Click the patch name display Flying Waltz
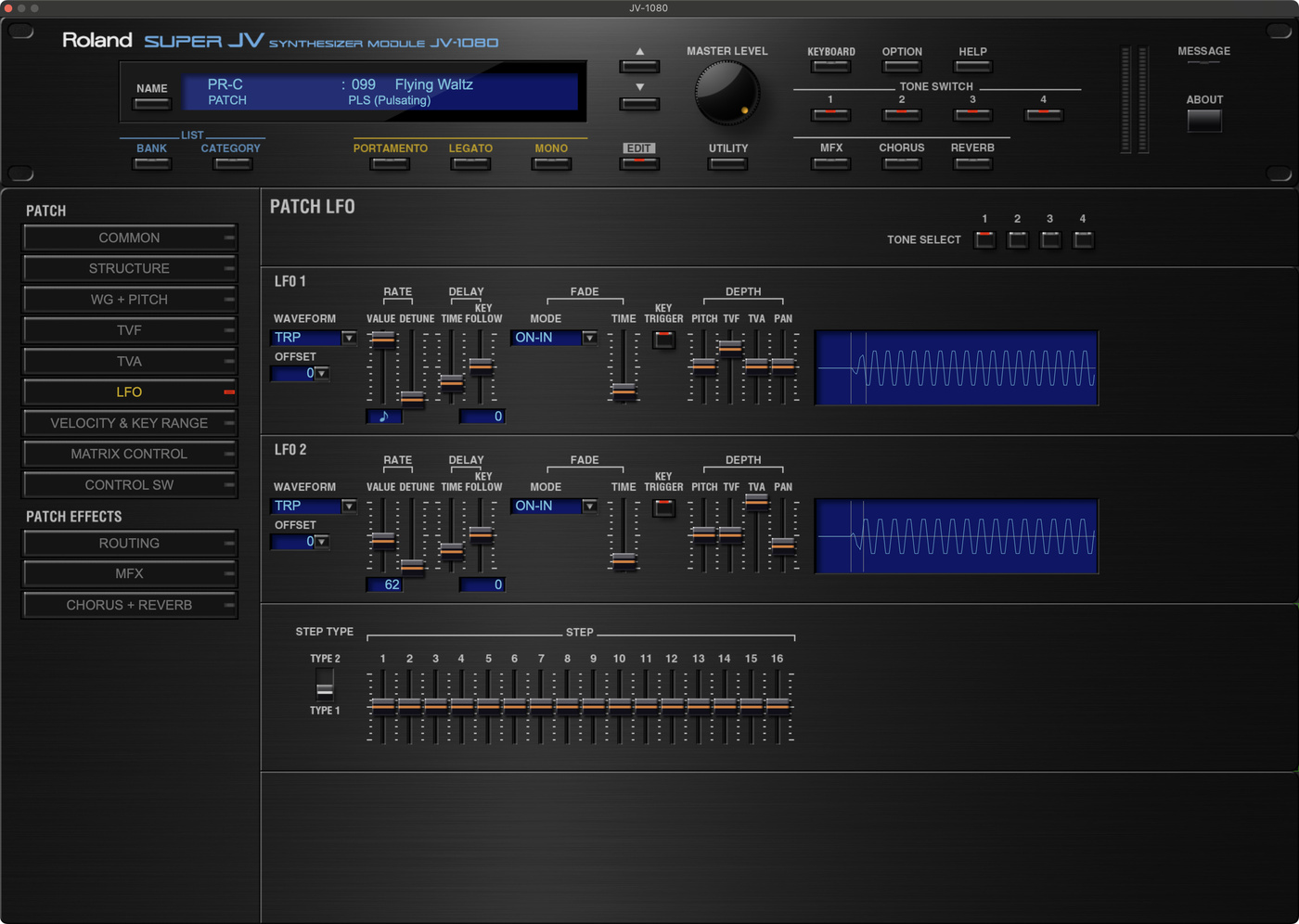This screenshot has width=1299, height=924. pos(434,84)
